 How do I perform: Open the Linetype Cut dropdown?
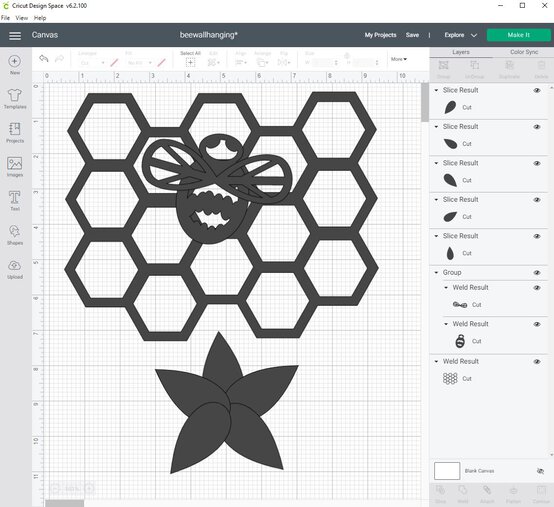(x=92, y=63)
